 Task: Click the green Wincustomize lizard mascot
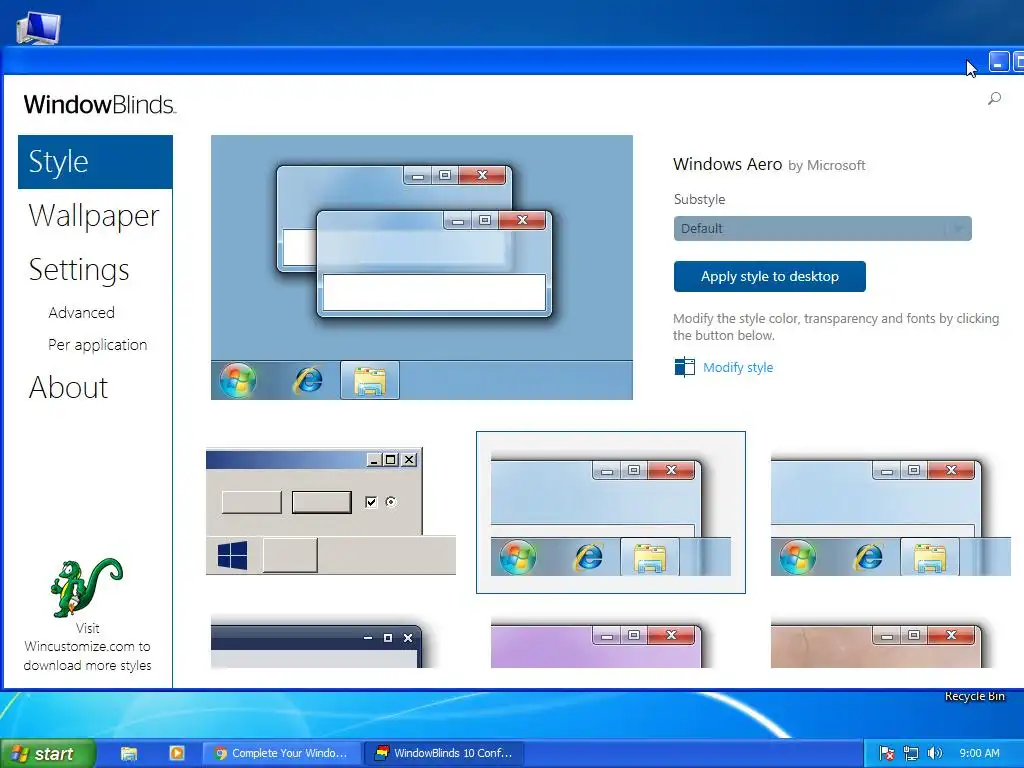[x=86, y=587]
